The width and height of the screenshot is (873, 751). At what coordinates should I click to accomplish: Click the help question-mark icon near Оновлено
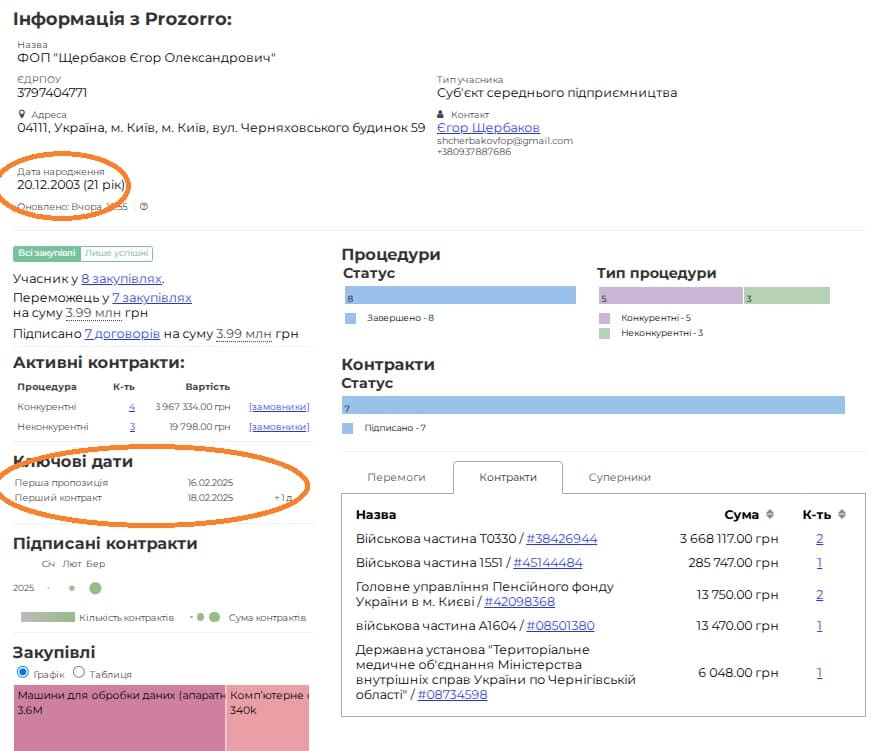pyautogui.click(x=144, y=207)
